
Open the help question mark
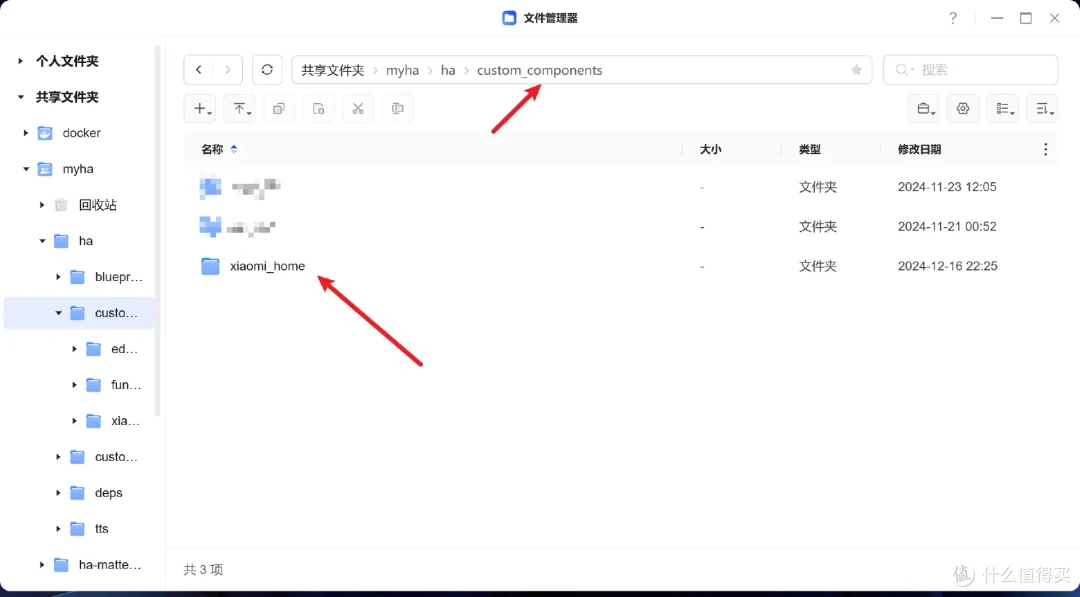tap(953, 18)
